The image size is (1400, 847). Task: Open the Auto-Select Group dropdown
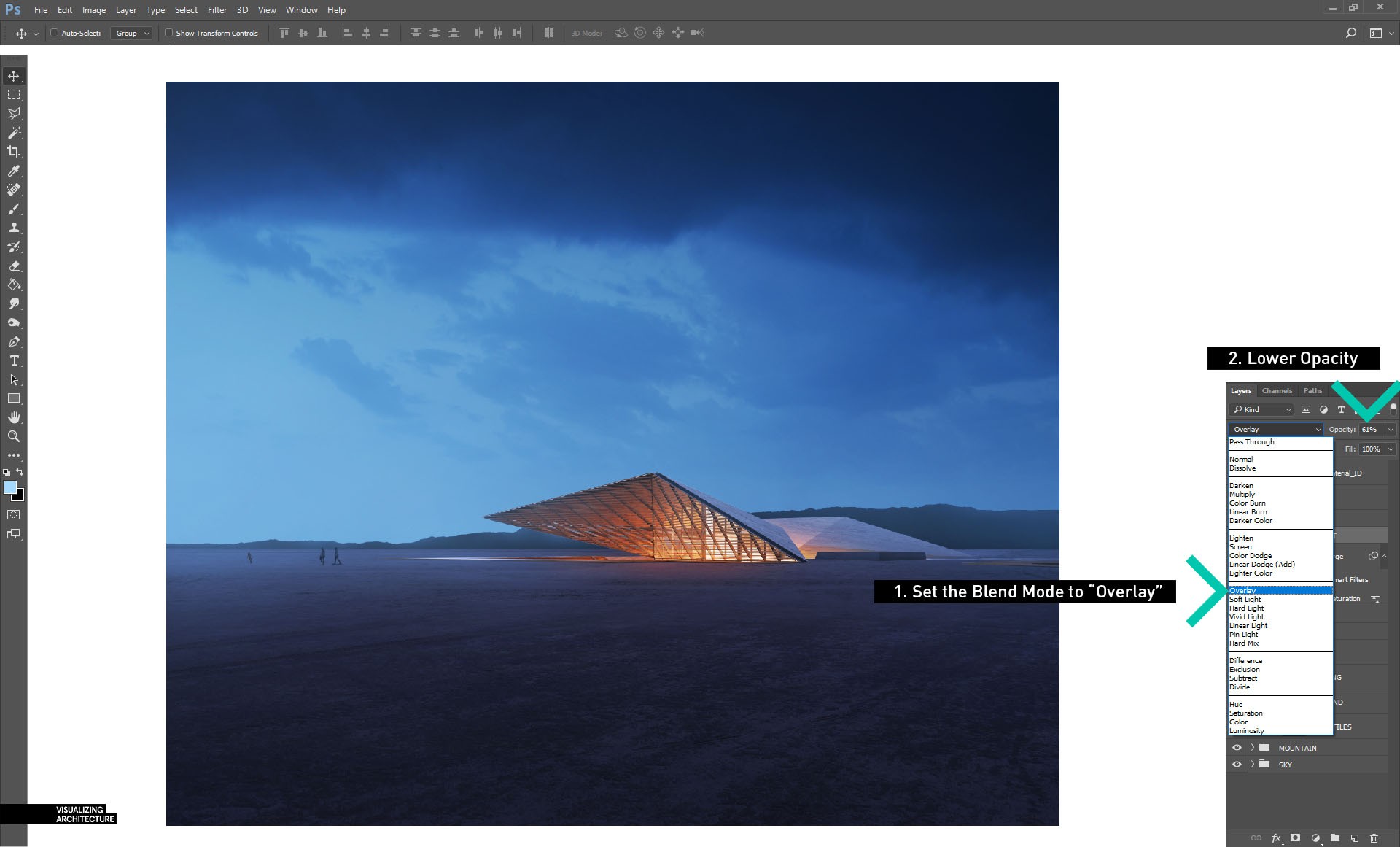tap(132, 33)
